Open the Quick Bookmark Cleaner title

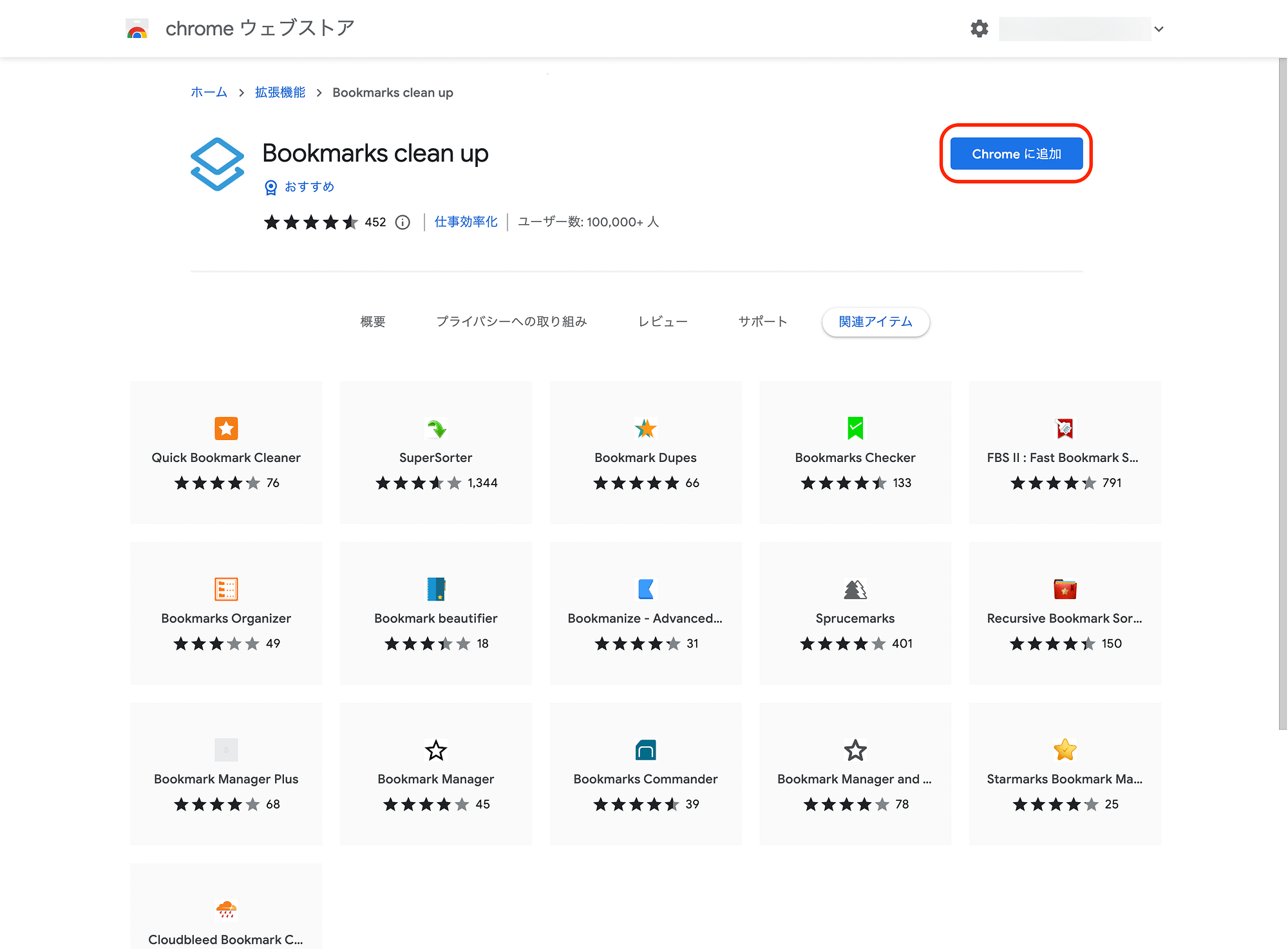(x=226, y=458)
